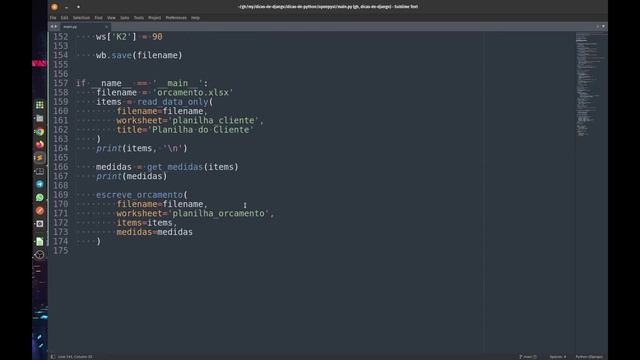Viewport: 640px width, 360px height.
Task: Click on ws['K2'] on line 152
Action: (x=116, y=37)
